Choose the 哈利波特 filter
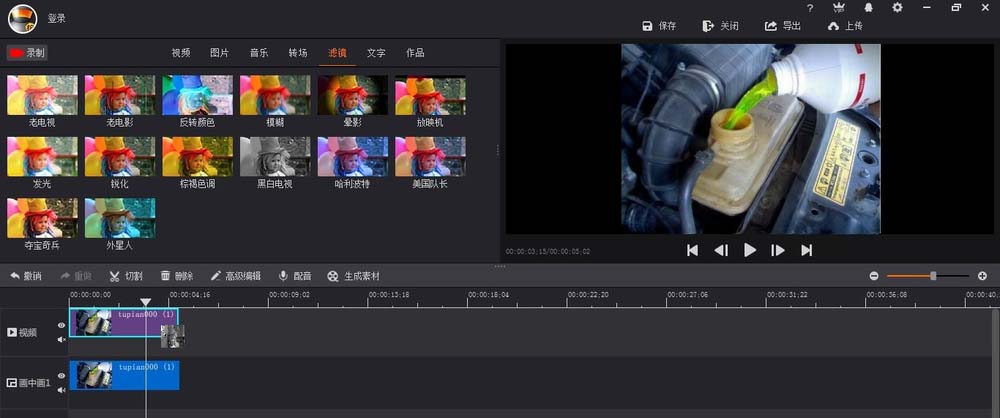The height and width of the screenshot is (418, 1000). [x=353, y=156]
